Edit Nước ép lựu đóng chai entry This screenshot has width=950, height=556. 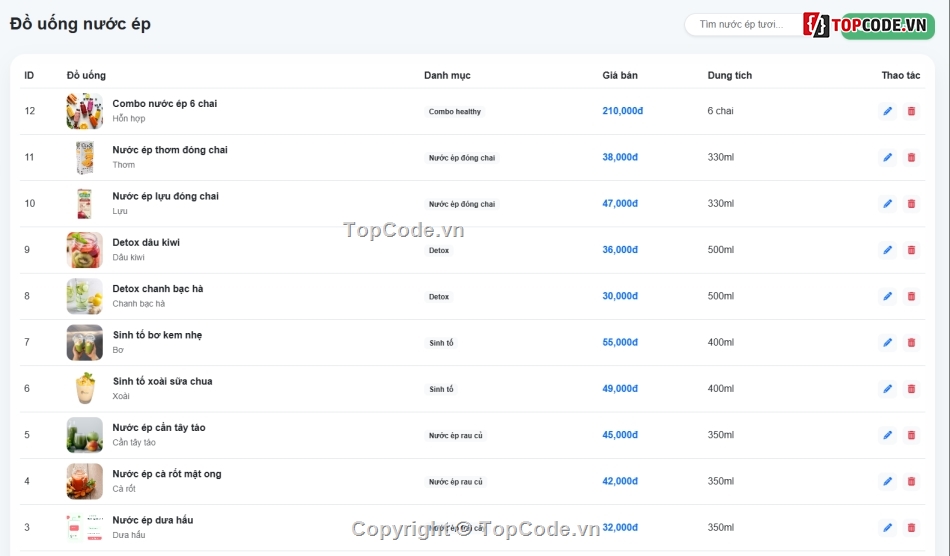click(x=887, y=204)
